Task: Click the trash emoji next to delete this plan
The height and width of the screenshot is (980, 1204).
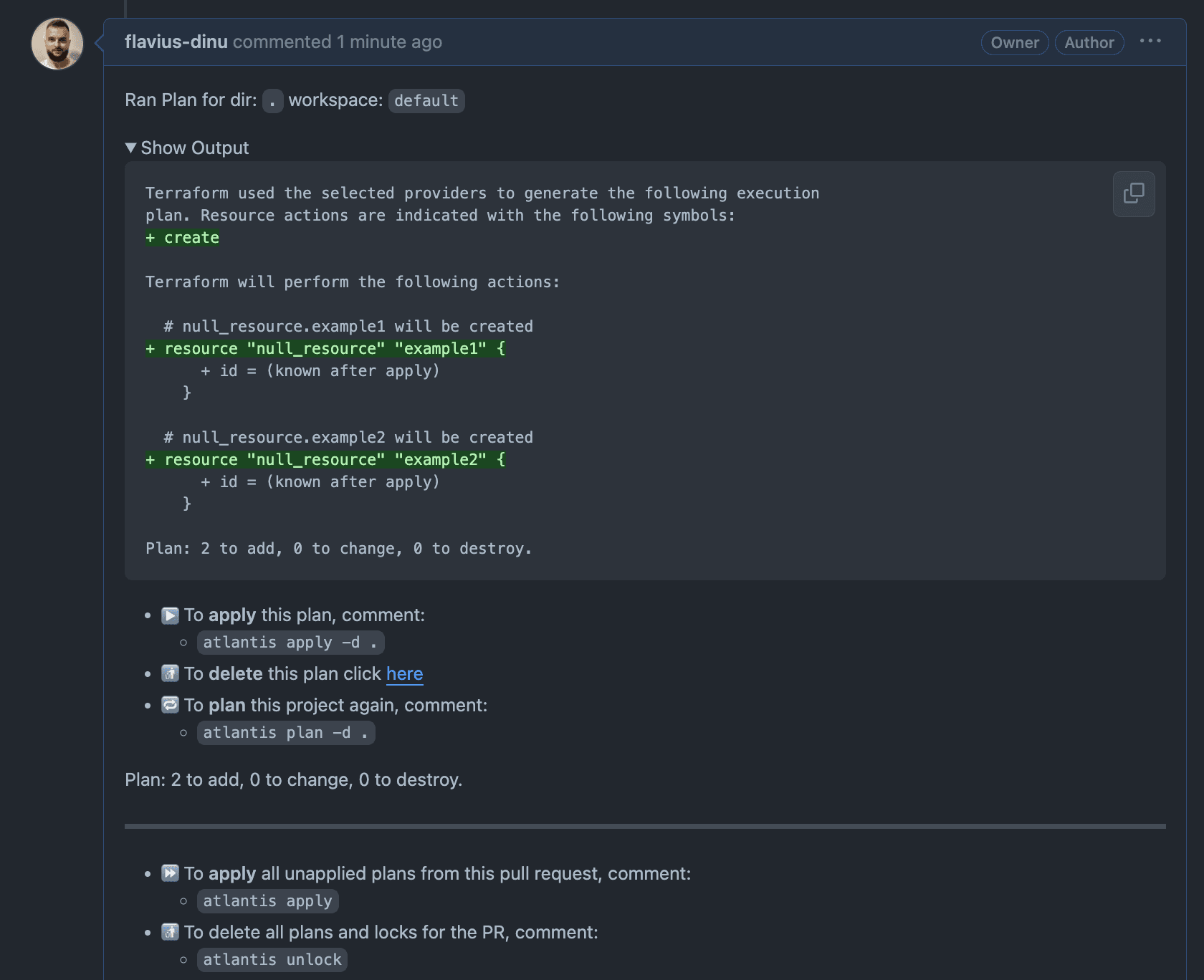Action: point(170,674)
